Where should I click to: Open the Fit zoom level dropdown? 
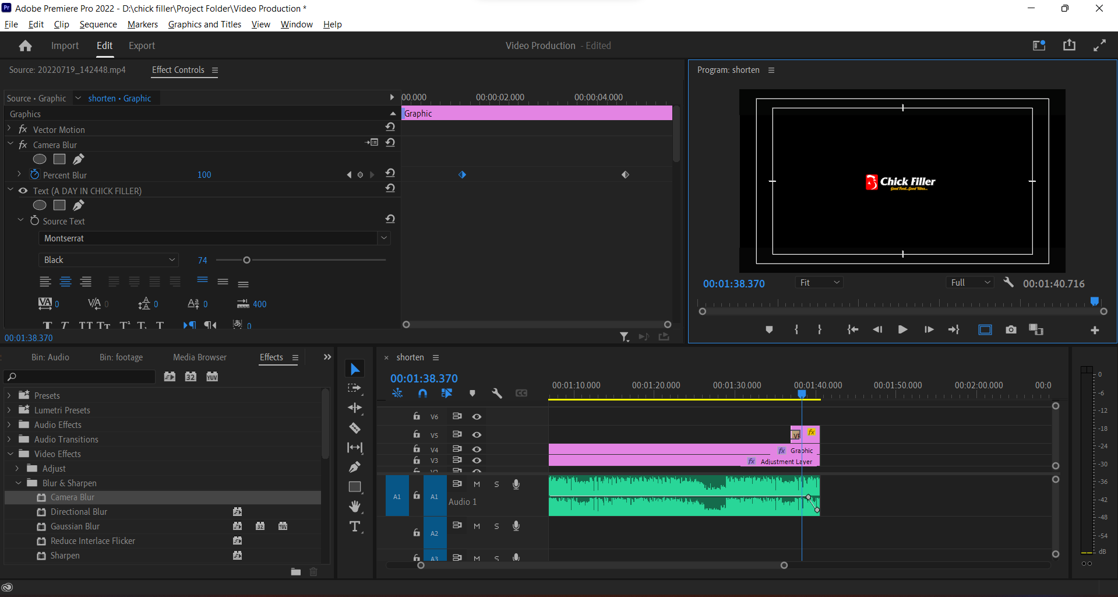pos(819,283)
